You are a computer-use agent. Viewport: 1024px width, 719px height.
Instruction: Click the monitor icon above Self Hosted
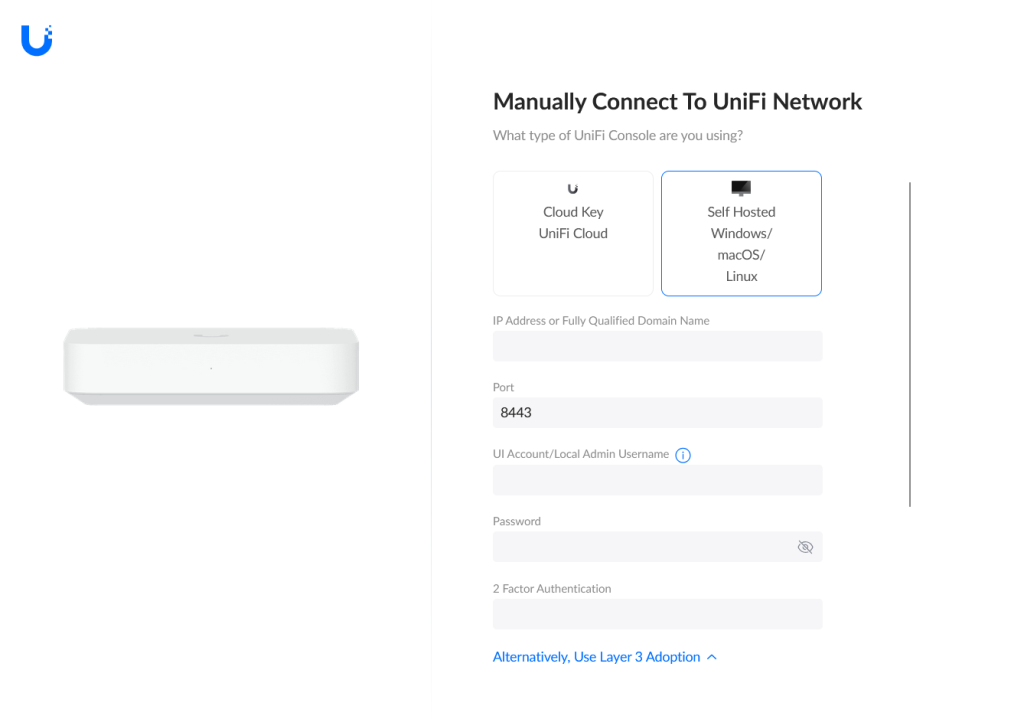741,188
